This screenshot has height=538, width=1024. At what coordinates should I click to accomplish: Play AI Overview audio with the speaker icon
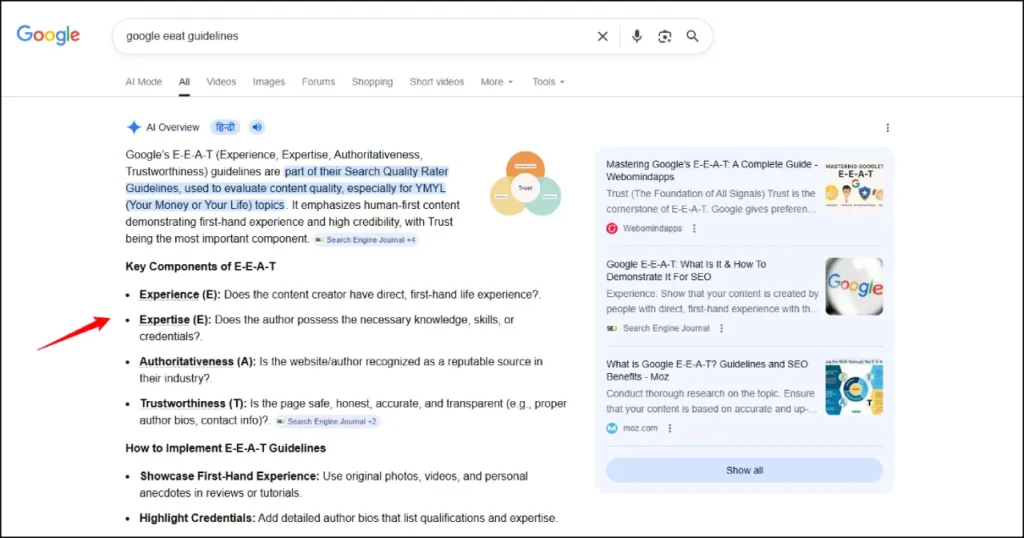(257, 127)
